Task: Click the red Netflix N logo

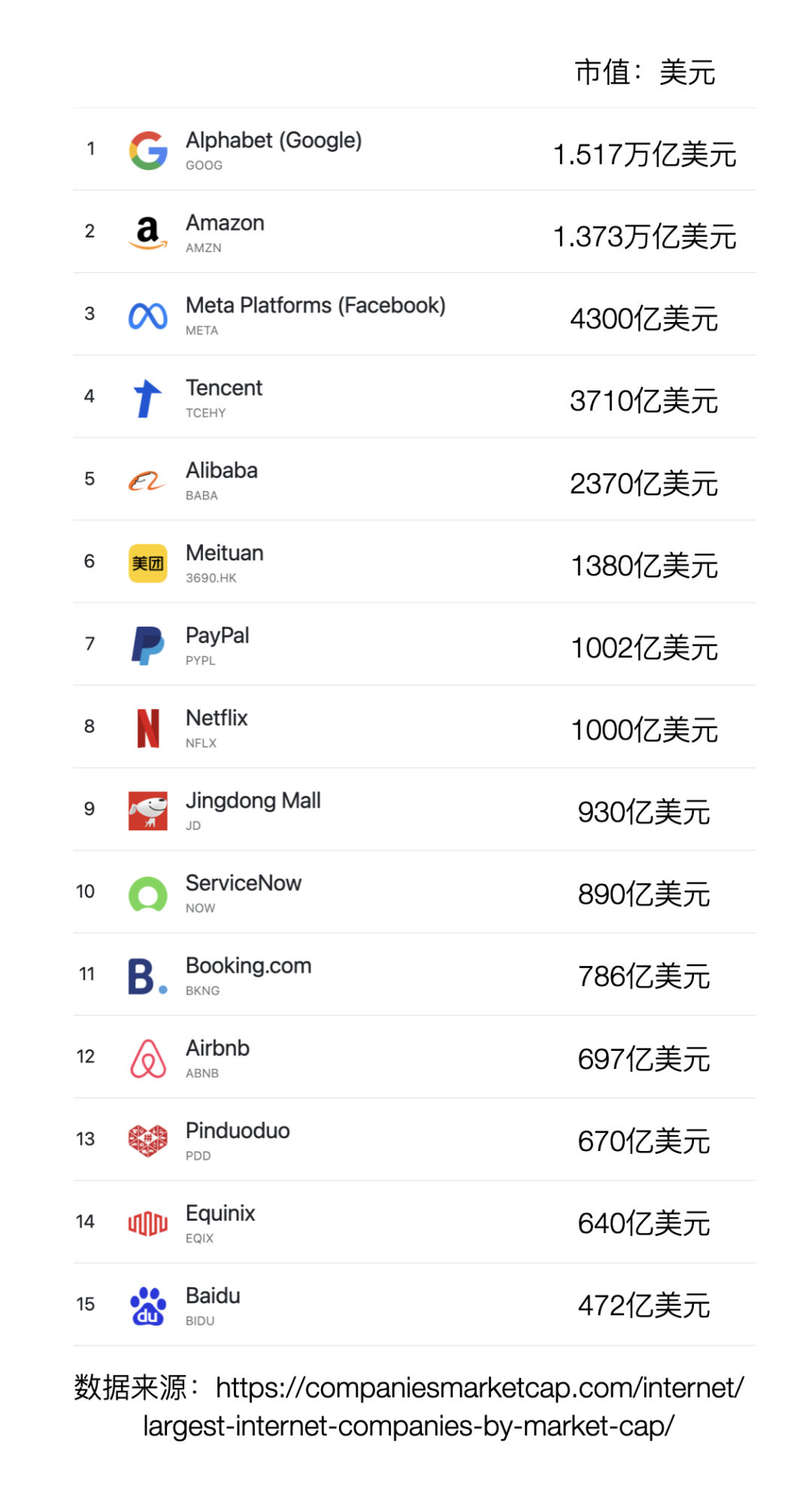Action: click(148, 728)
